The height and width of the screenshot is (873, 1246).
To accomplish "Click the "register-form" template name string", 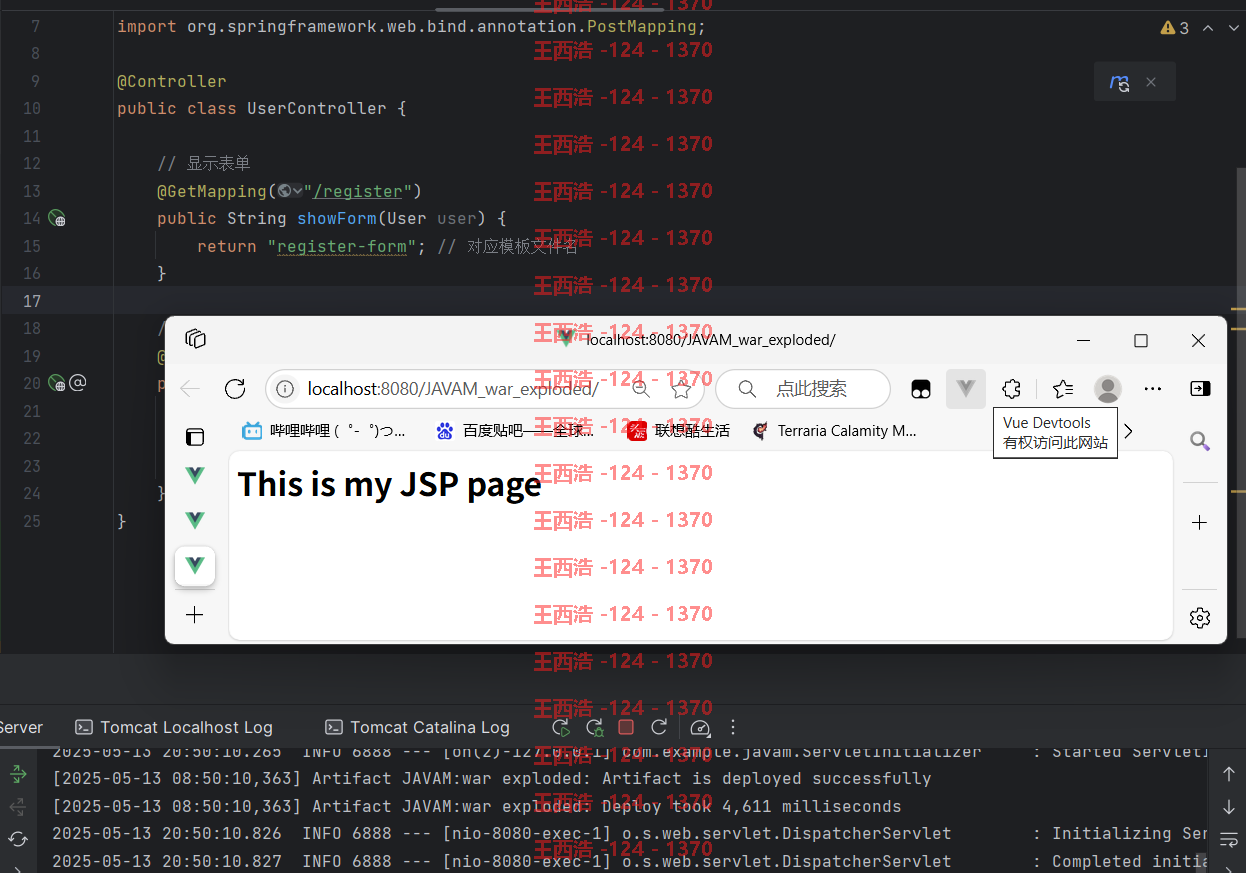I will 342,246.
